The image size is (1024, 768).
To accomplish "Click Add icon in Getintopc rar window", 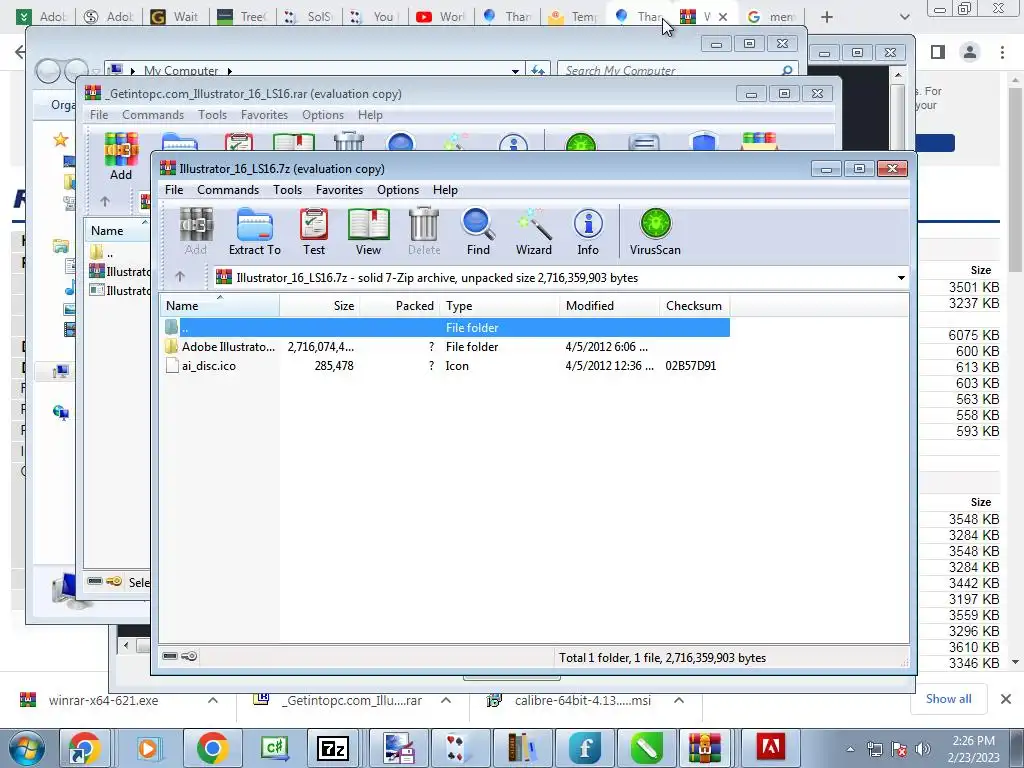I will (121, 157).
